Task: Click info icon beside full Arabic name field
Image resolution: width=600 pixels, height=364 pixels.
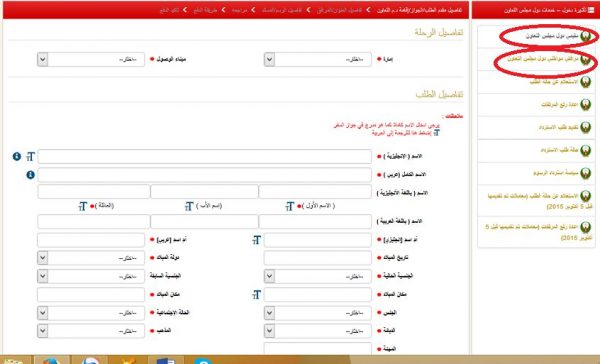Action: 30,175
